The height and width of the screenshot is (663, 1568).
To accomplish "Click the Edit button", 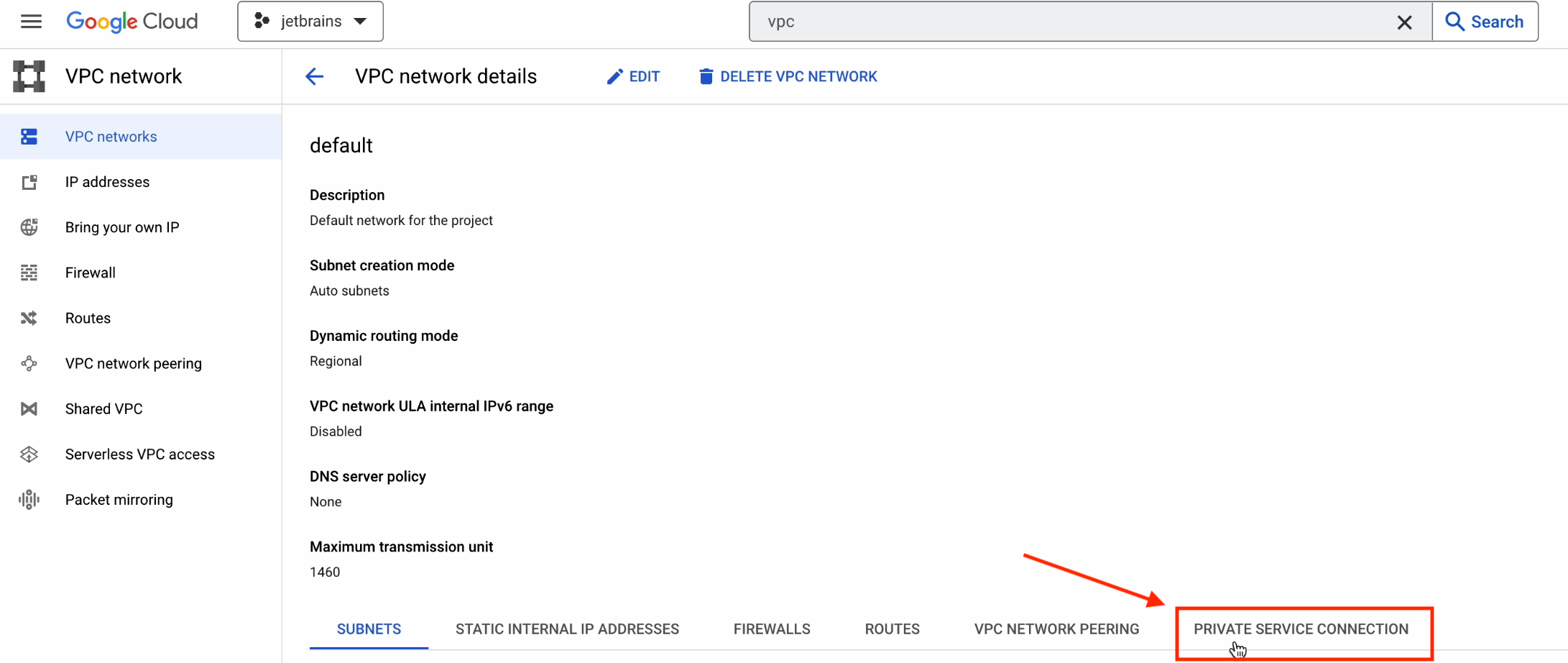I will click(633, 76).
